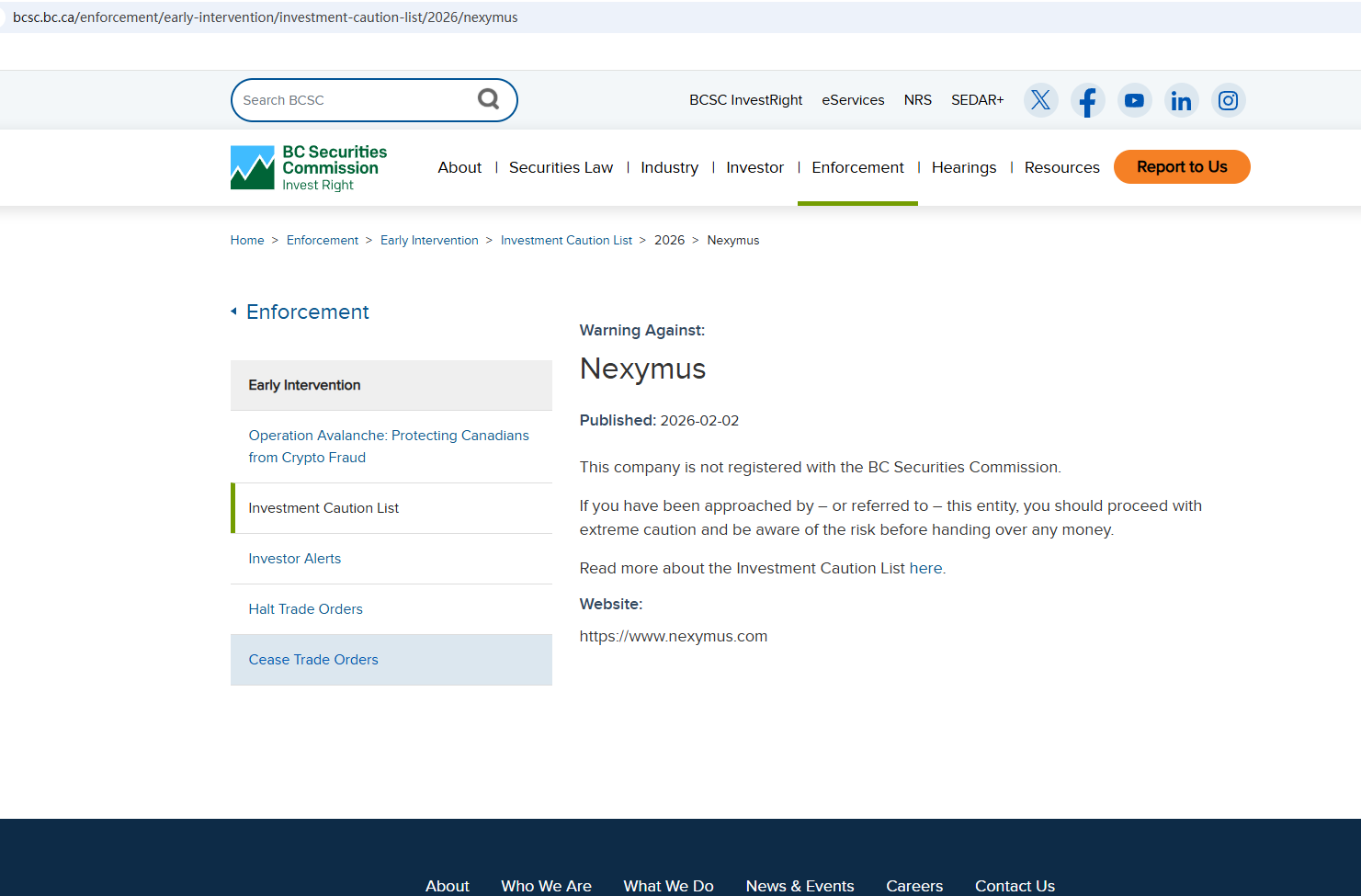
Task: Open the Enforcement main menu
Action: tap(857, 167)
